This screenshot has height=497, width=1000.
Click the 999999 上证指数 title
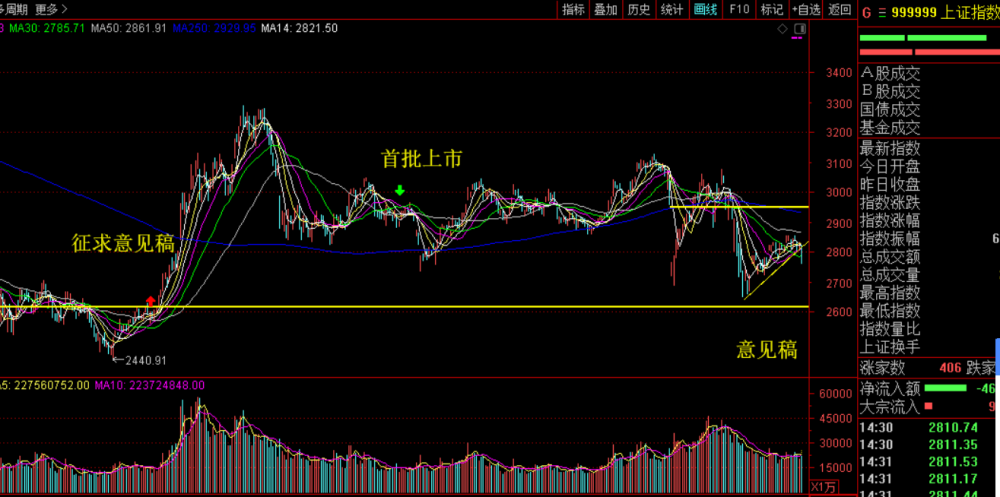(945, 12)
